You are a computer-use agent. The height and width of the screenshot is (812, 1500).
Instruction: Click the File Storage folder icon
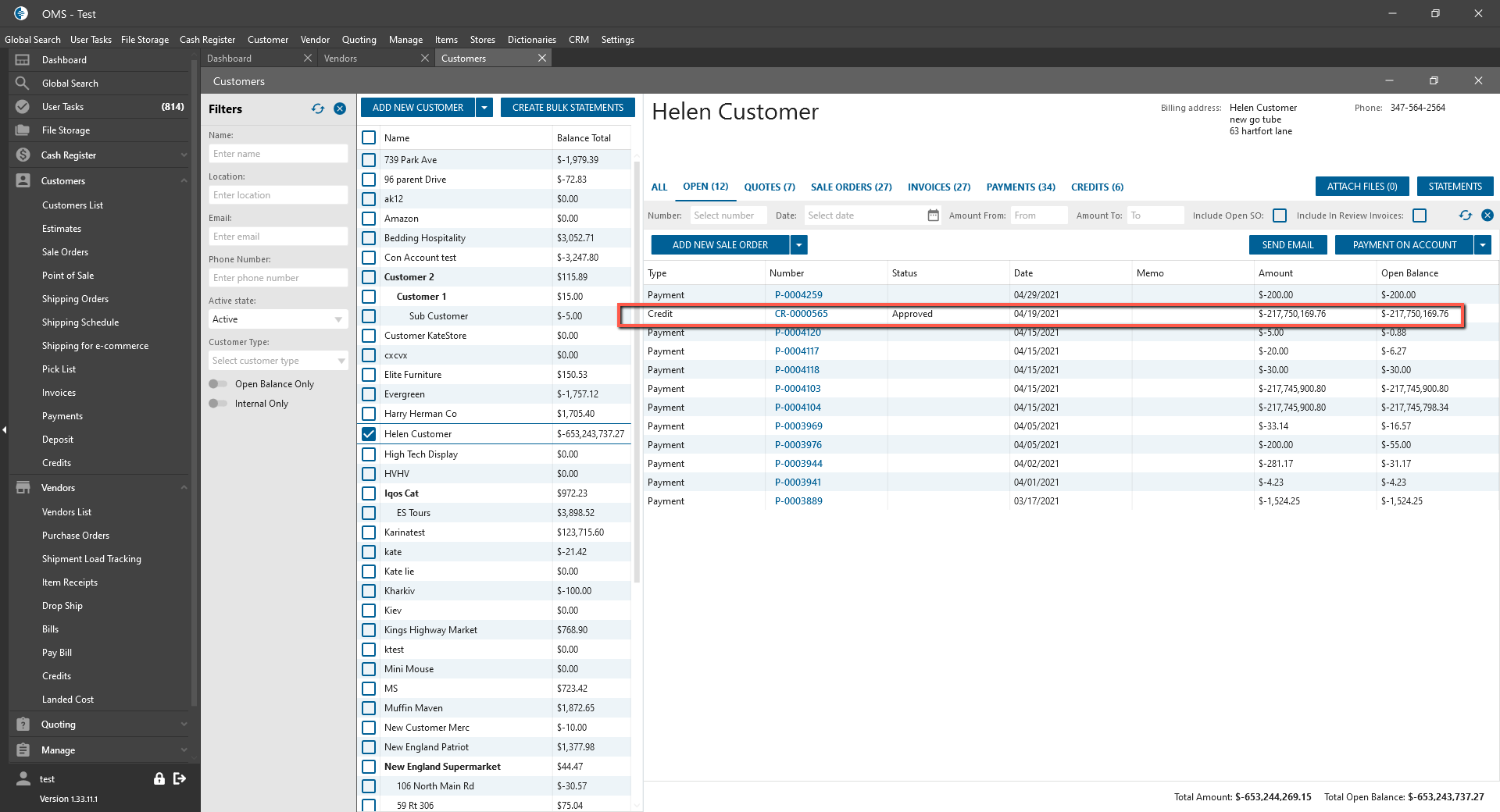(23, 130)
